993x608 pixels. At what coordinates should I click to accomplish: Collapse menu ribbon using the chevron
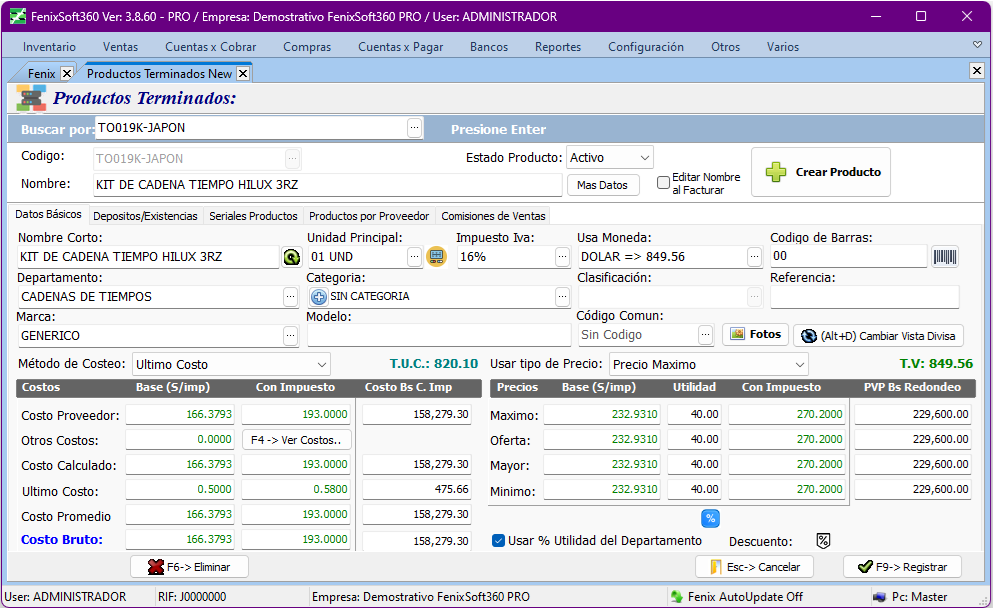pos(977,44)
